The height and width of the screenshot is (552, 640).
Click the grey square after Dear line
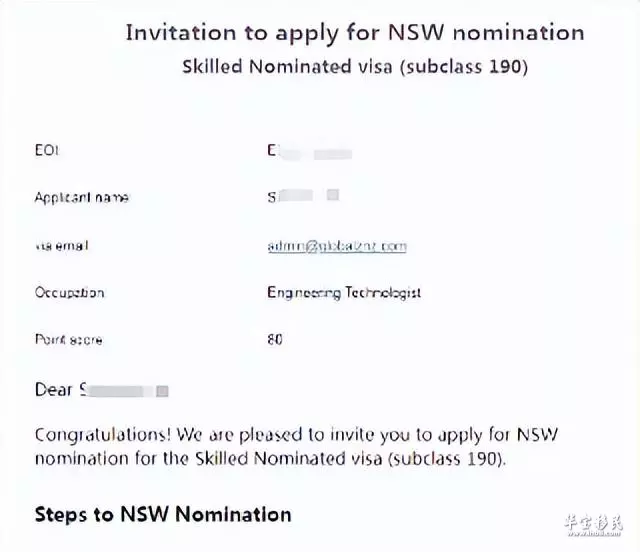click(x=162, y=391)
